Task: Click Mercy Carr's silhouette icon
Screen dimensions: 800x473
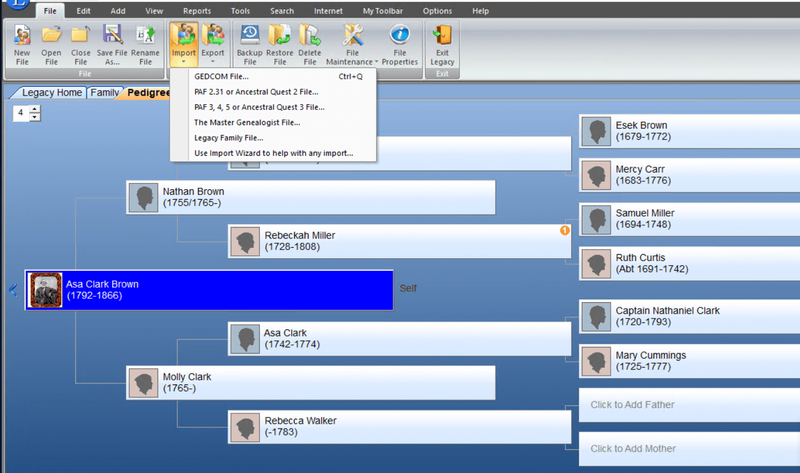Action: coord(596,175)
